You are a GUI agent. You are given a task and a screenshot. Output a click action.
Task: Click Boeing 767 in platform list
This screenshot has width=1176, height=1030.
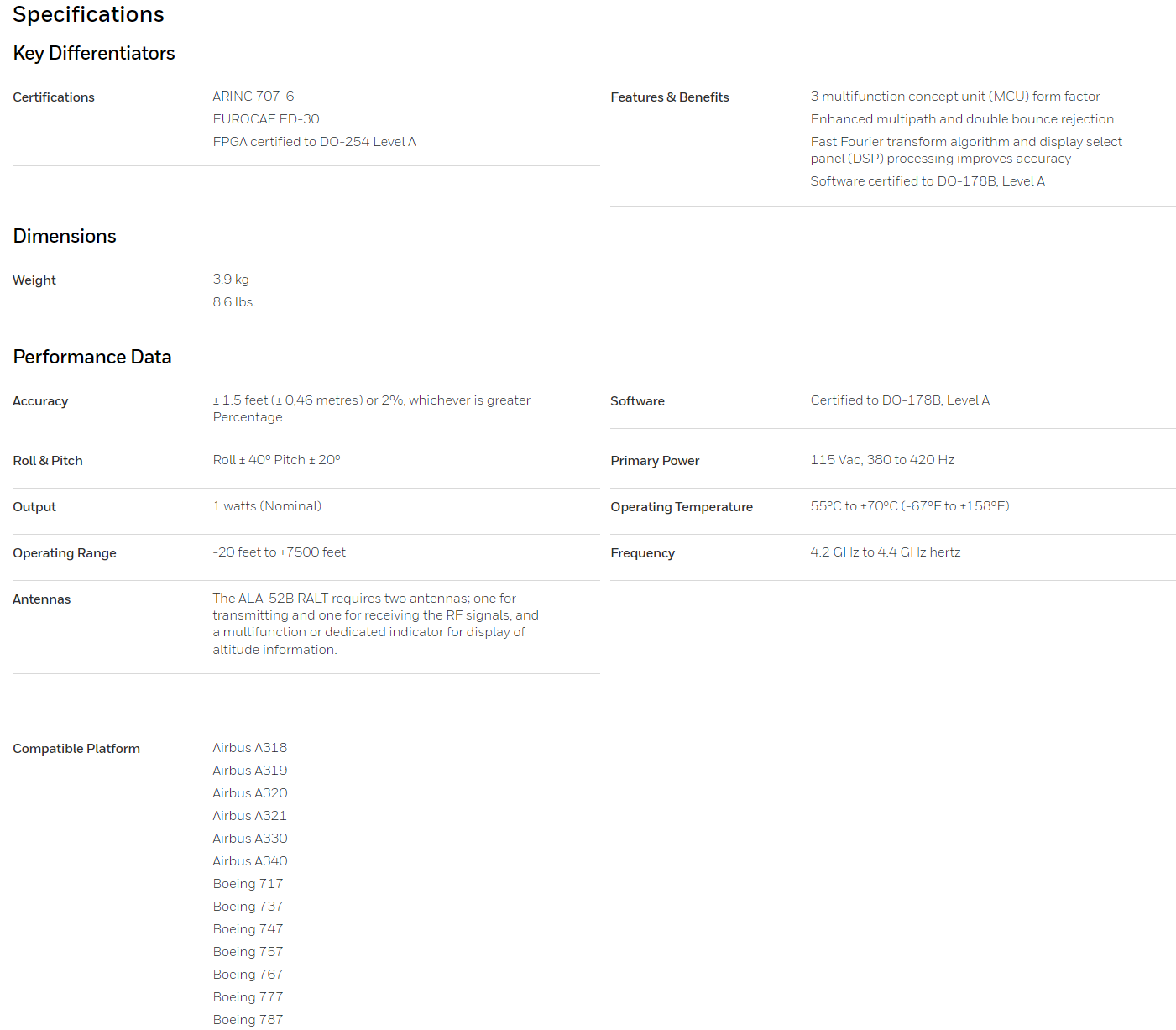248,975
